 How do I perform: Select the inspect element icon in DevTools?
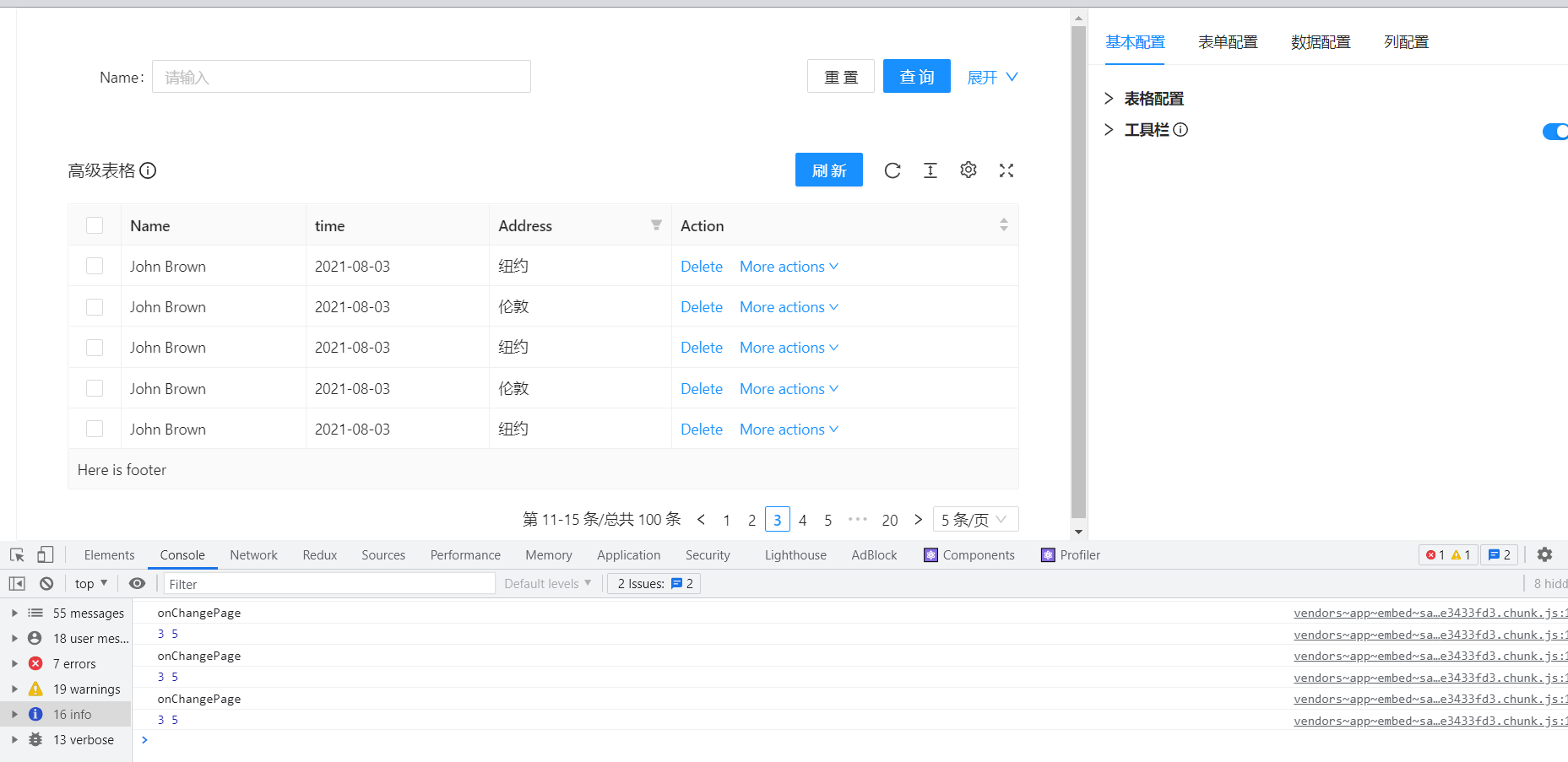pyautogui.click(x=17, y=554)
